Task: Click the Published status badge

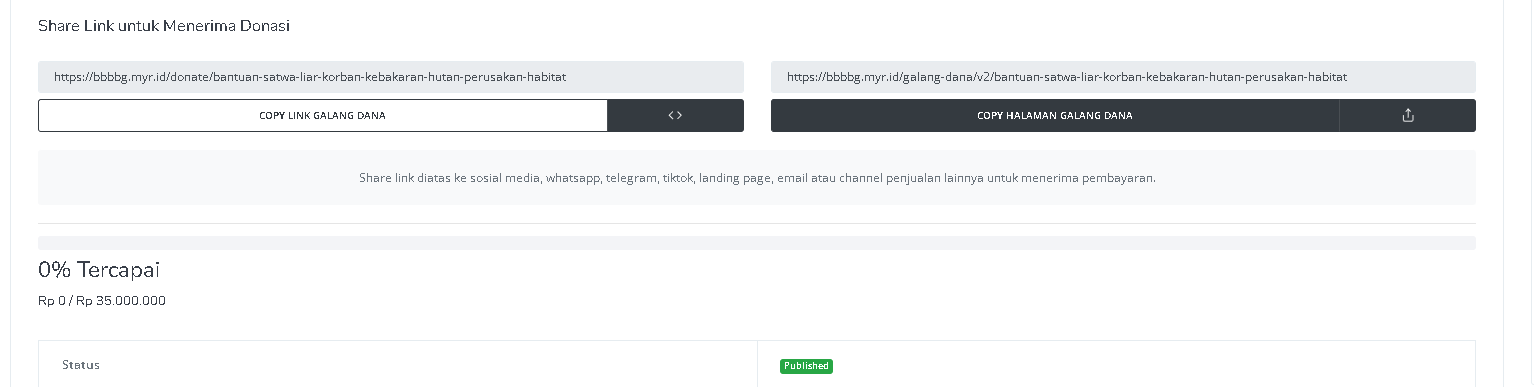Action: [x=806, y=366]
